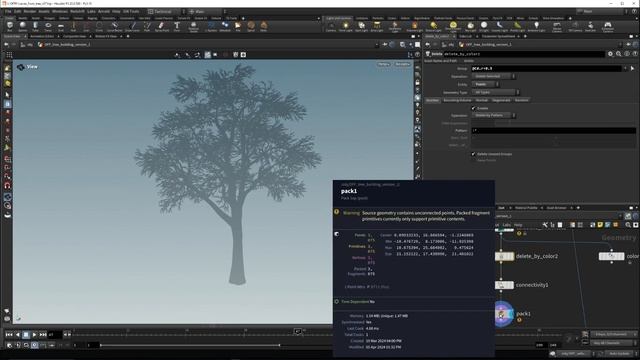Viewport: 640px width, 360px height.
Task: Add a new shelf tab with plus
Action: (243, 18)
